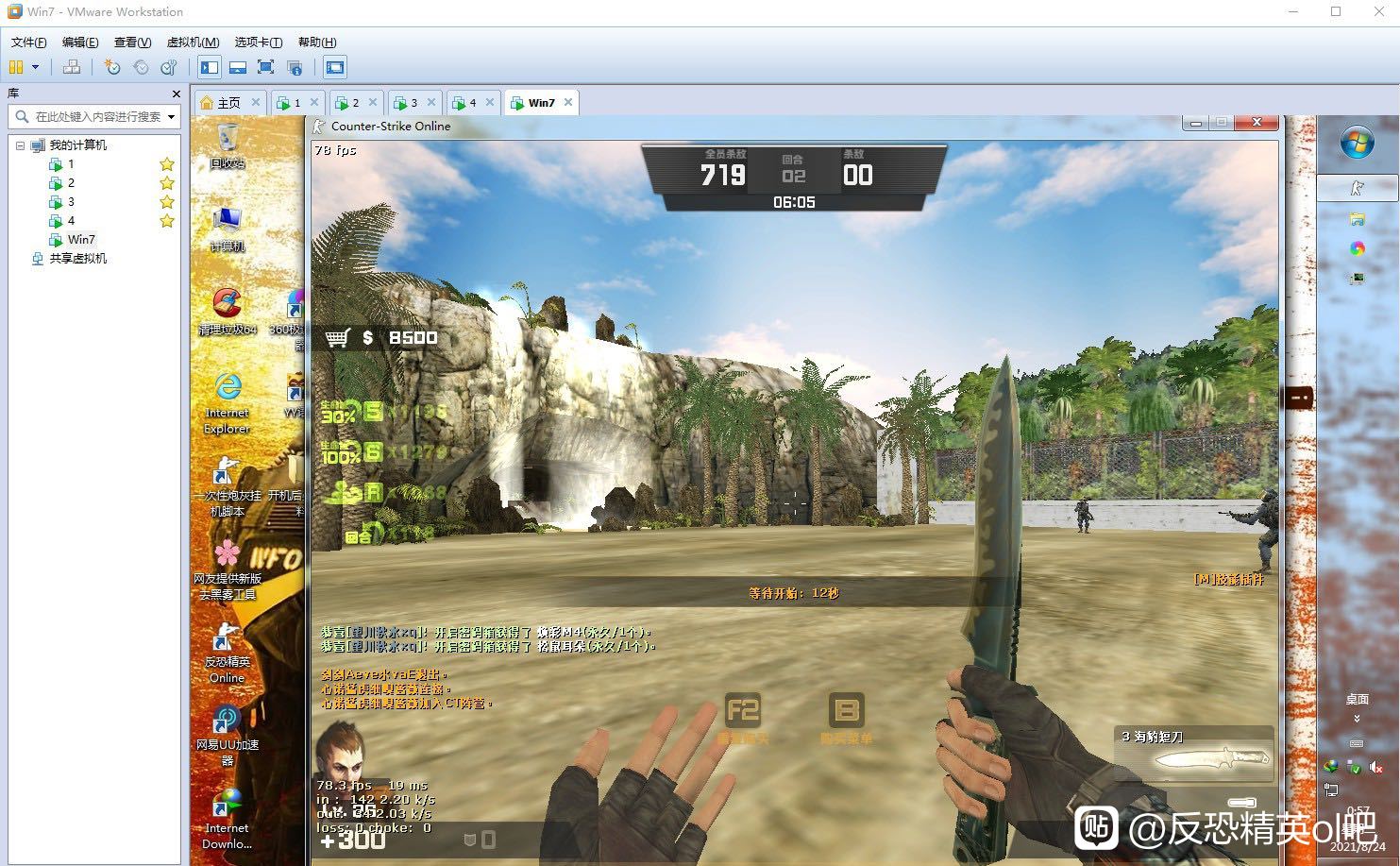Select Win7 in the library tree
This screenshot has width=1400, height=866.
pos(81,240)
